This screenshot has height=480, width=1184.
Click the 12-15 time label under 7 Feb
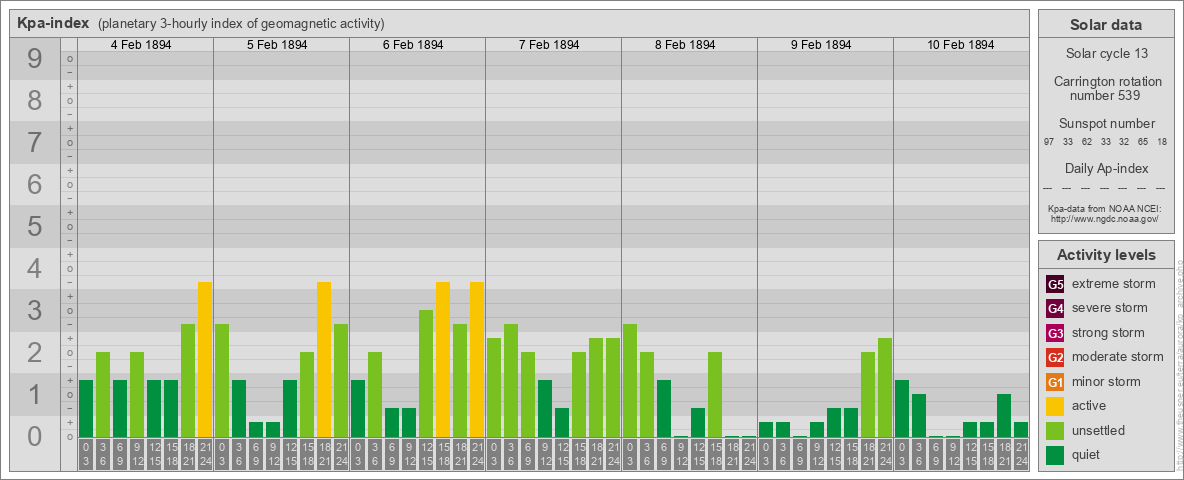click(562, 455)
